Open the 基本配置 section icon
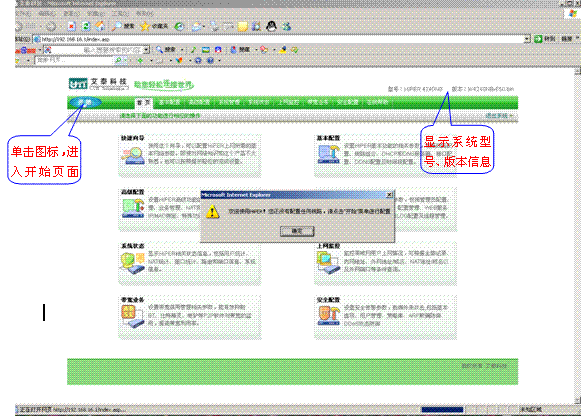585x420 pixels. point(329,154)
